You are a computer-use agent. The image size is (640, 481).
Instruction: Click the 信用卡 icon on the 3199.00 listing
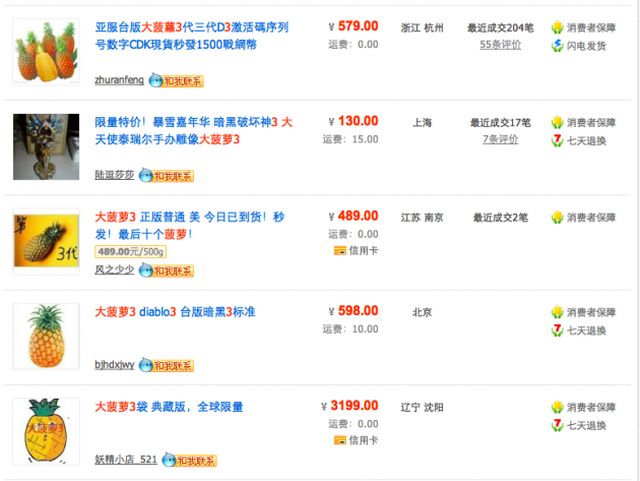coord(340,441)
